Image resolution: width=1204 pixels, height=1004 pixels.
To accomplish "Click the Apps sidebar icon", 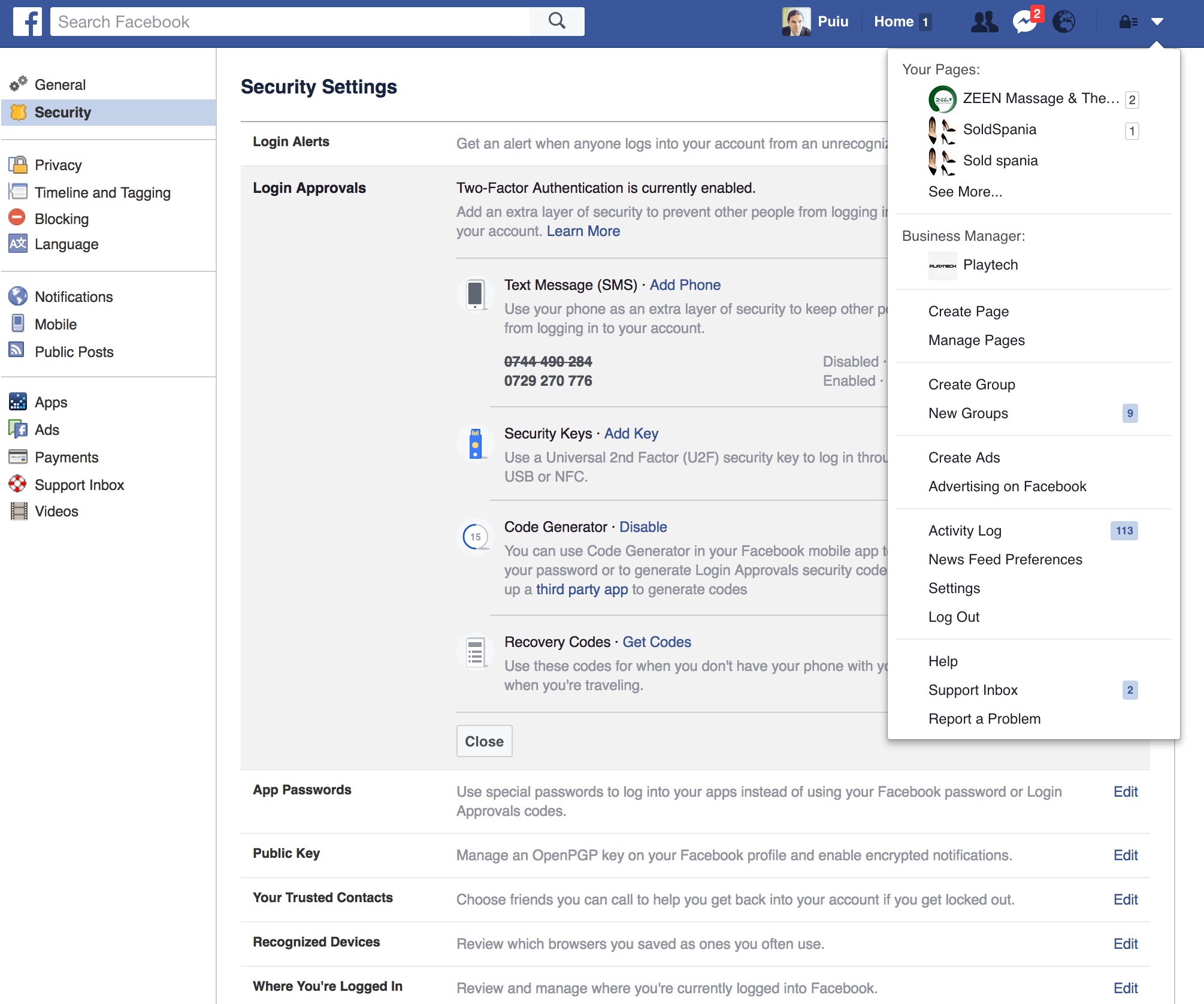I will [18, 401].
